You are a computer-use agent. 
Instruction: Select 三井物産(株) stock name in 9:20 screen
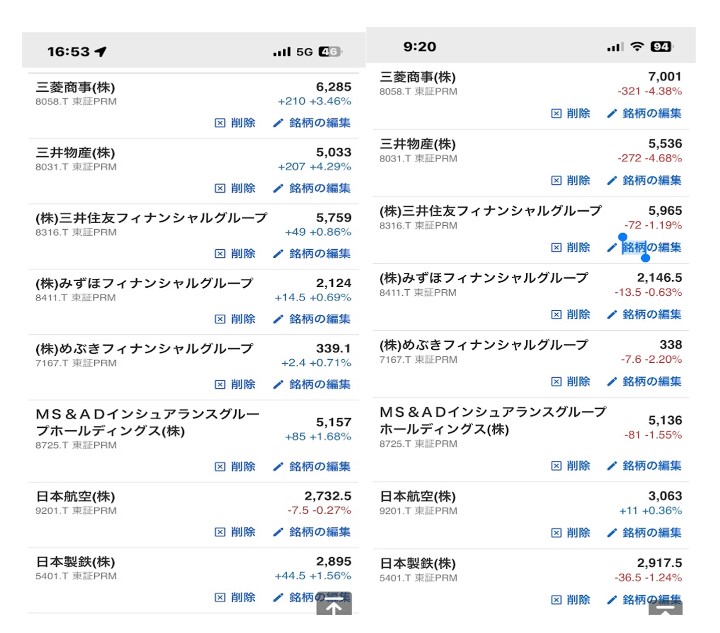pos(418,144)
